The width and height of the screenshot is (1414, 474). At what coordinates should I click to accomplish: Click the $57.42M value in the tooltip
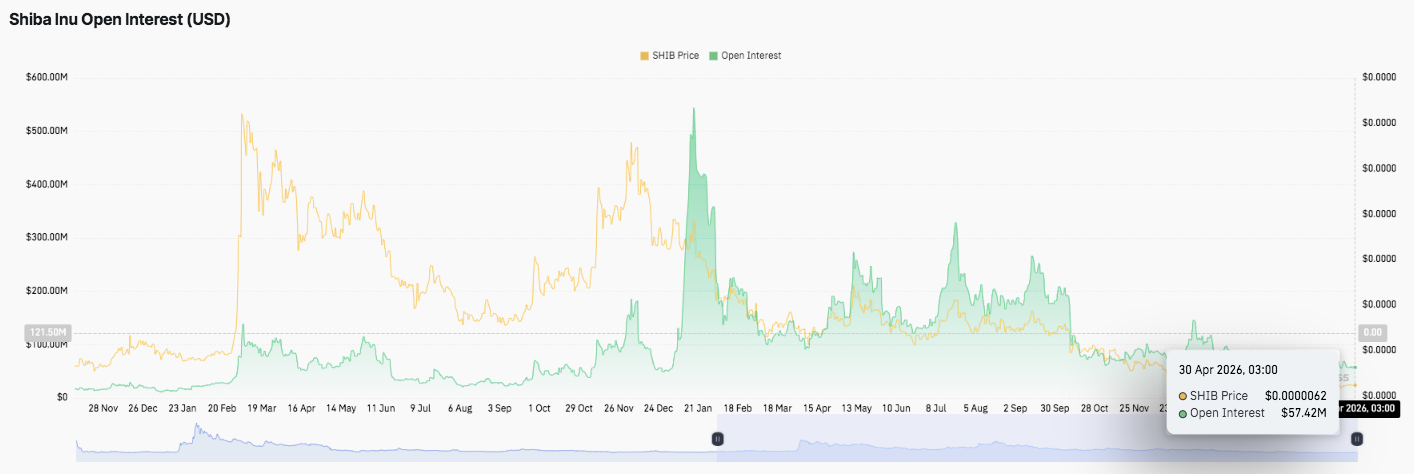point(1303,413)
